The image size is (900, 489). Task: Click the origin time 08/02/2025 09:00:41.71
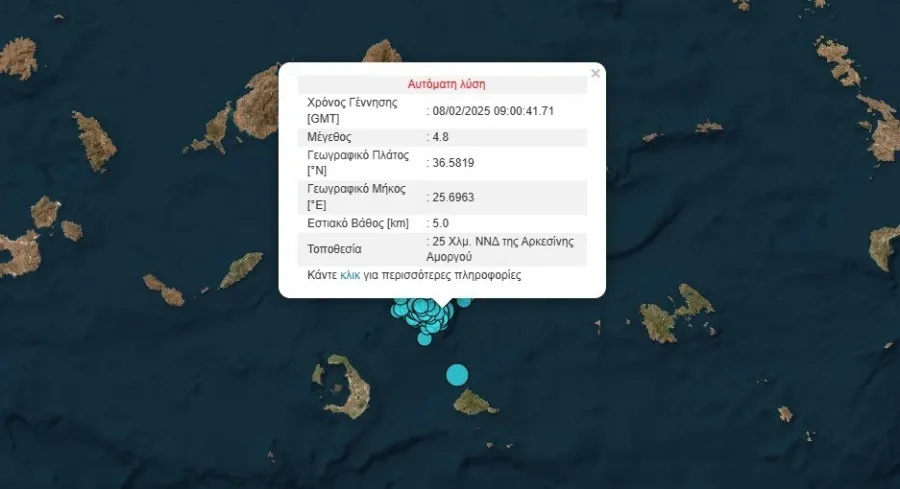tap(493, 110)
